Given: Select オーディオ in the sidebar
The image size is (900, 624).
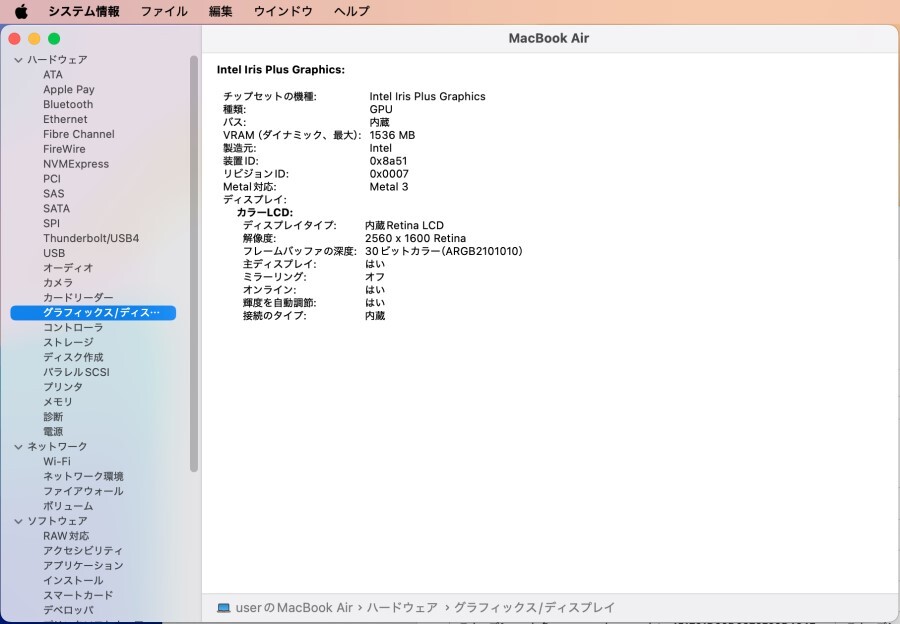Looking at the screenshot, I should pyautogui.click(x=68, y=268).
